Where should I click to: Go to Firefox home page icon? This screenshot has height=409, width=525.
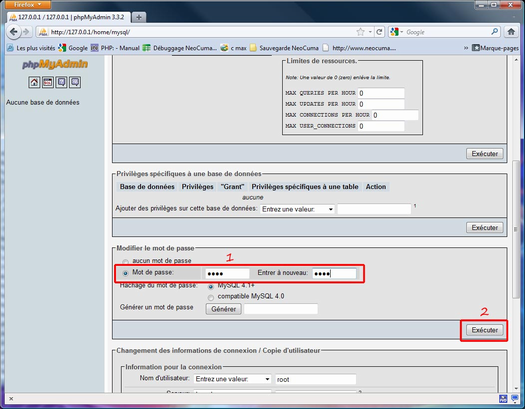(511, 32)
